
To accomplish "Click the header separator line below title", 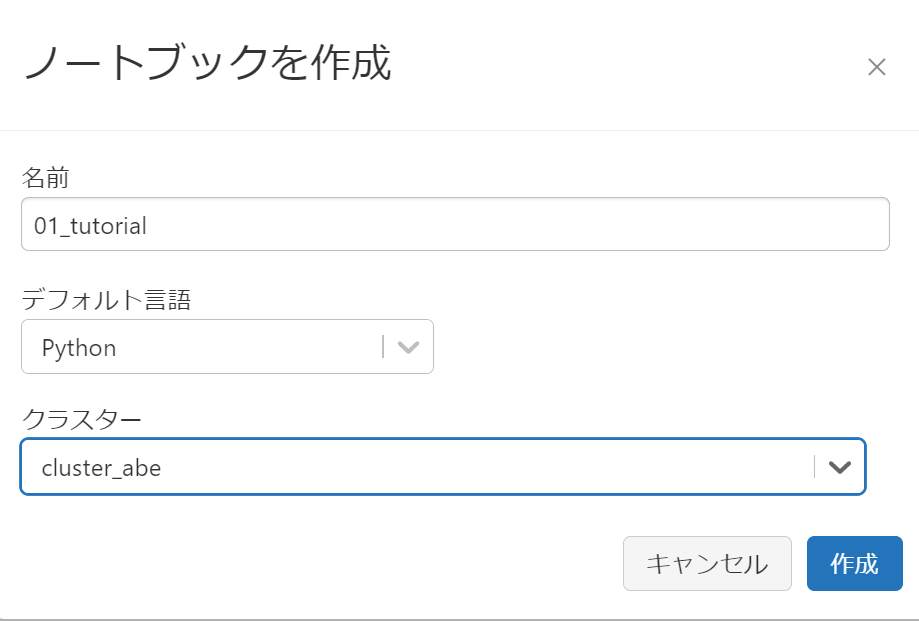I will 459,130.
